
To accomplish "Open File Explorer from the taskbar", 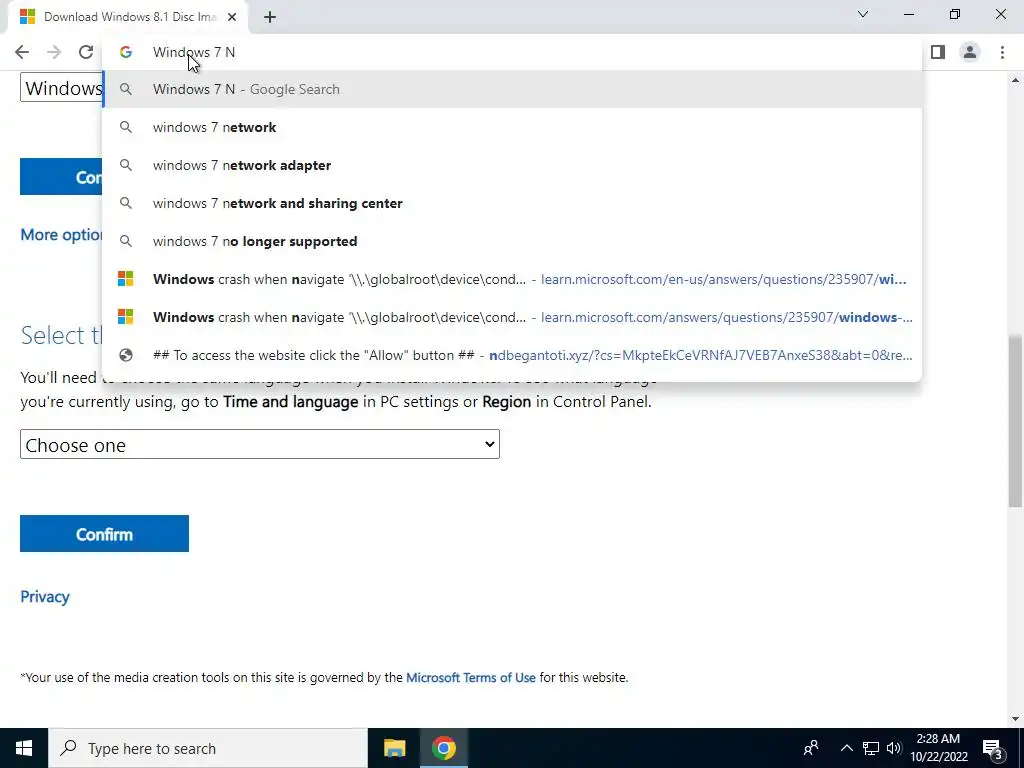I will coord(394,748).
